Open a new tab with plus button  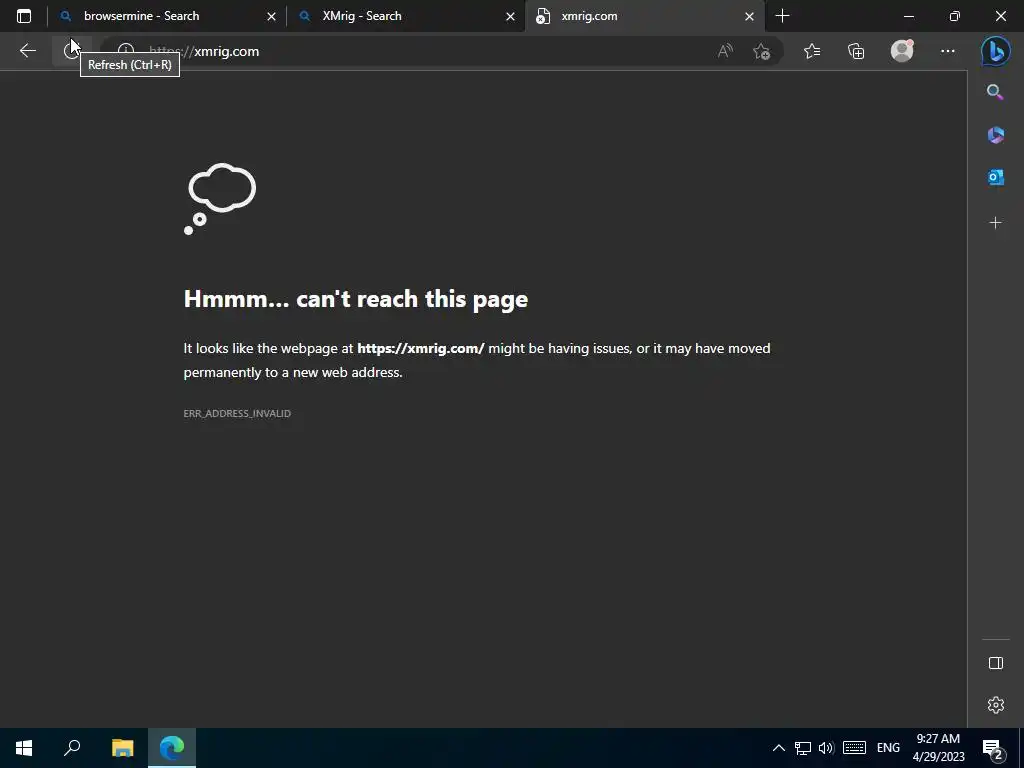[782, 16]
